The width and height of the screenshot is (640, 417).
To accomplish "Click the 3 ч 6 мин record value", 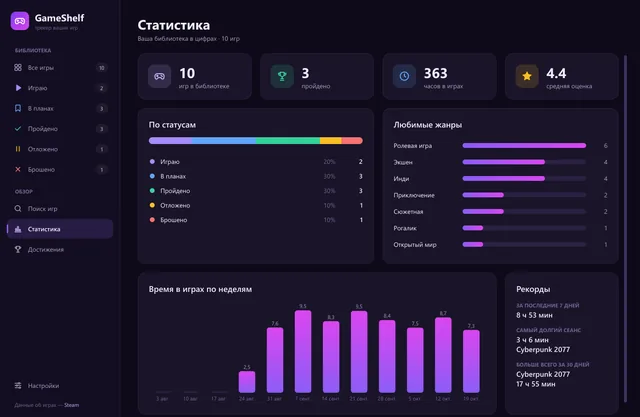I will 532,340.
